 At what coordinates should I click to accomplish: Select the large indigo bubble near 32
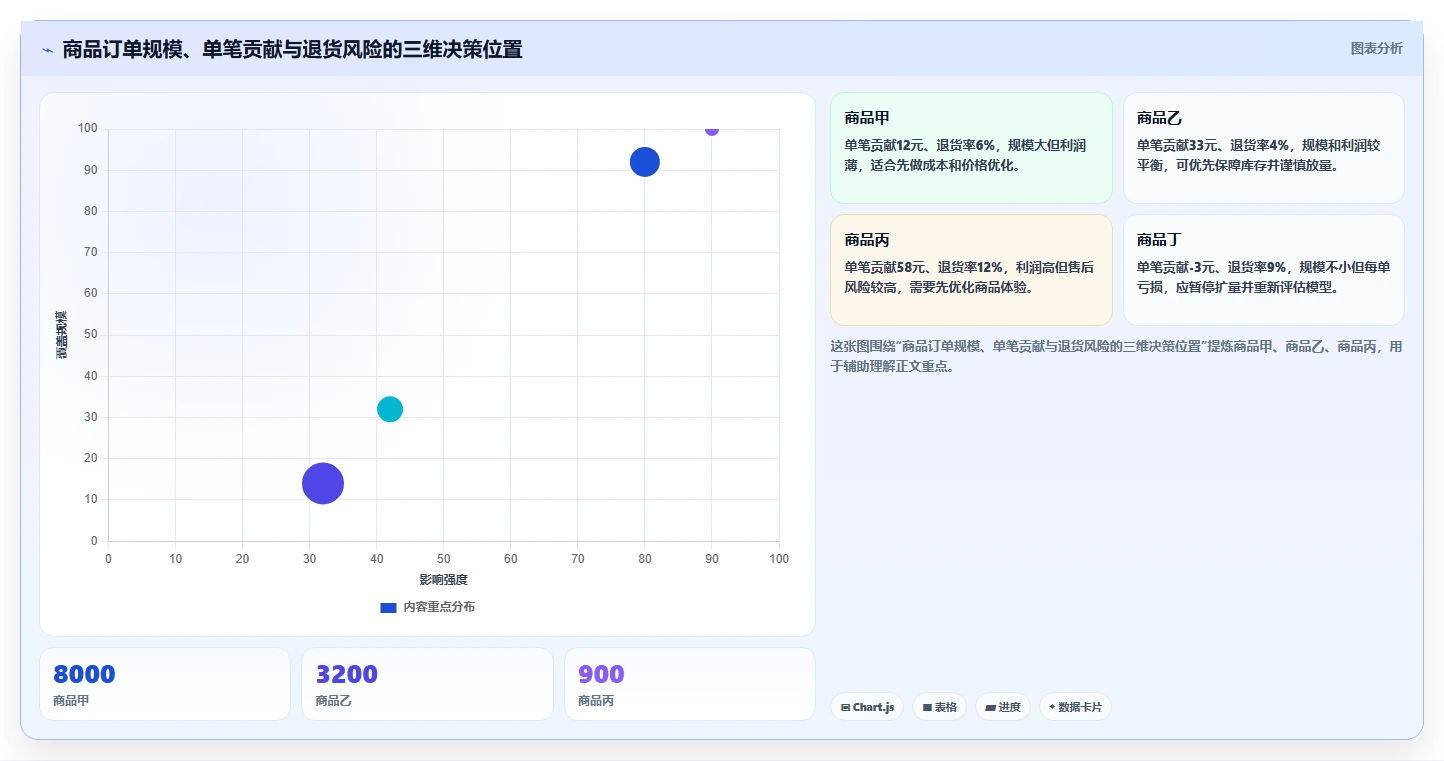coord(323,484)
